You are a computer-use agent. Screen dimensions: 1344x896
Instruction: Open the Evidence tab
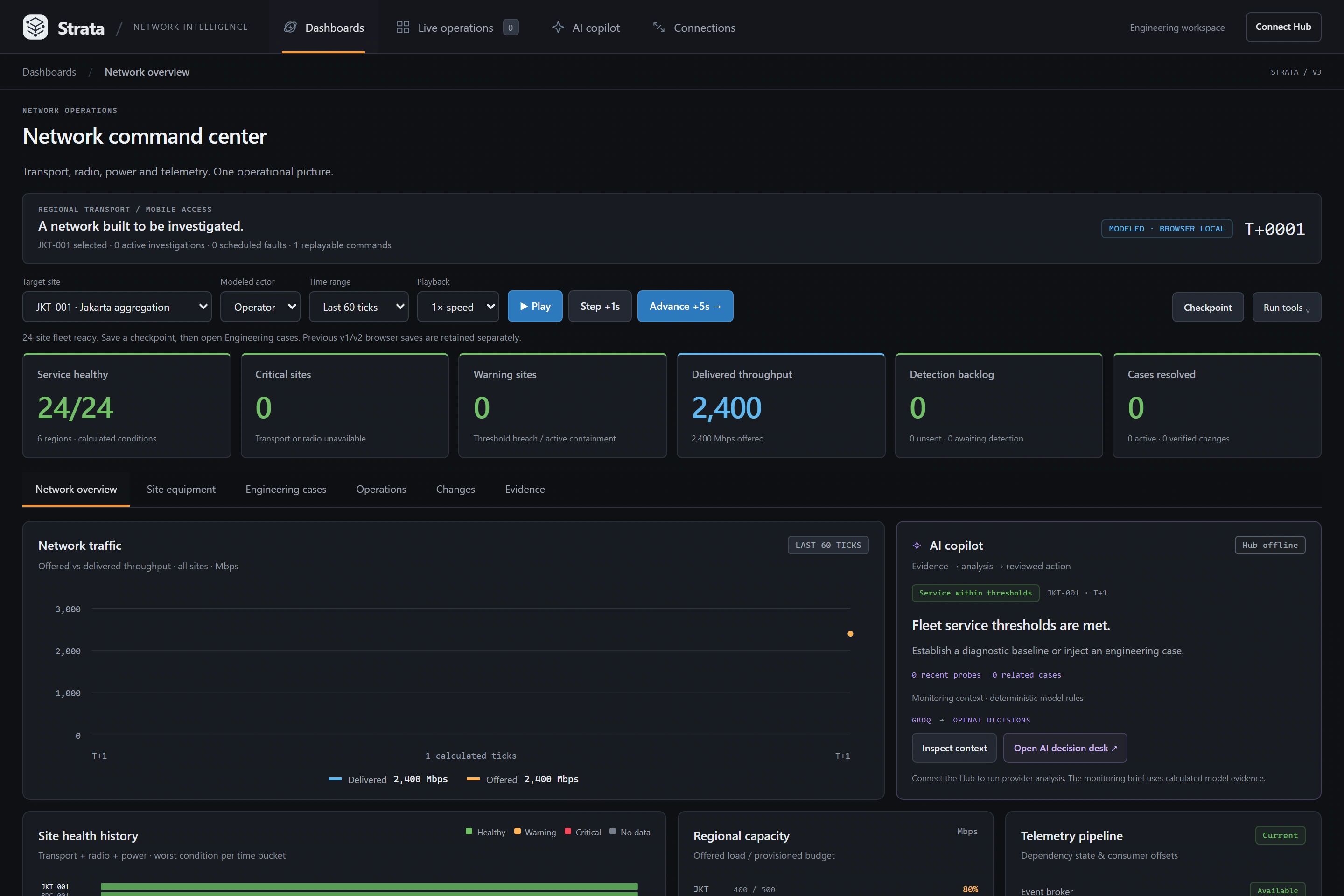coord(525,489)
